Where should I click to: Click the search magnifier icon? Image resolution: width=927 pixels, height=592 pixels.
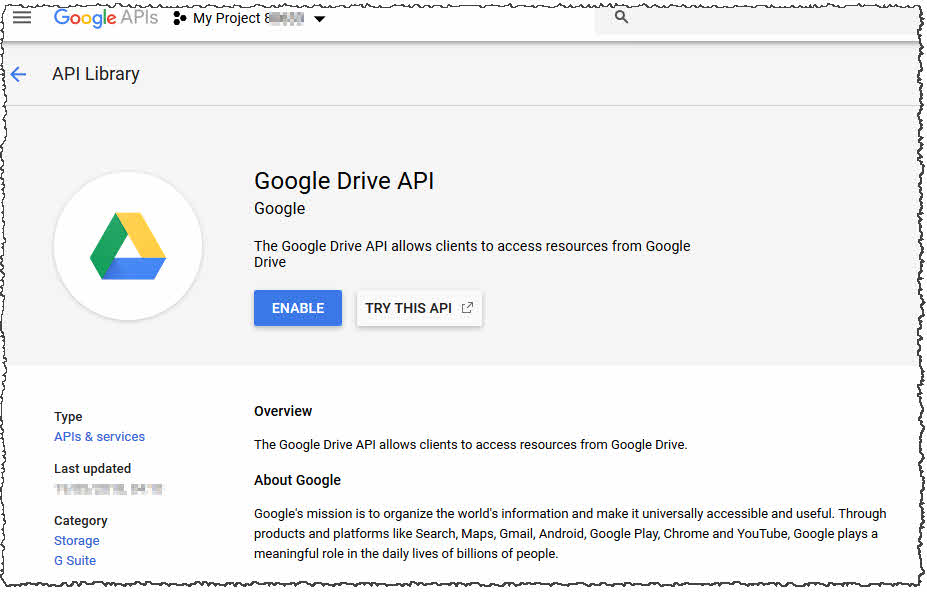621,17
